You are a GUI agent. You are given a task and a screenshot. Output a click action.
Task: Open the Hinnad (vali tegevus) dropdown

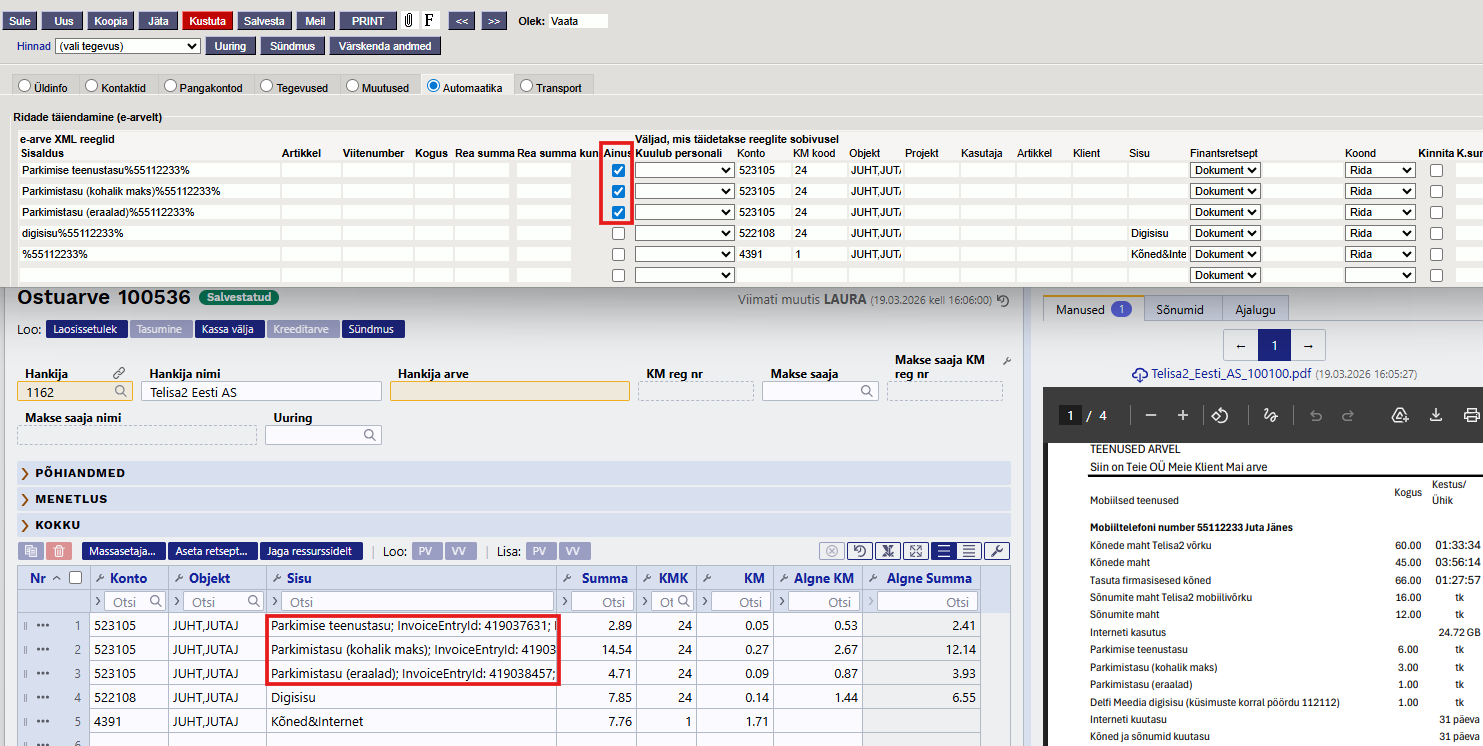127,46
